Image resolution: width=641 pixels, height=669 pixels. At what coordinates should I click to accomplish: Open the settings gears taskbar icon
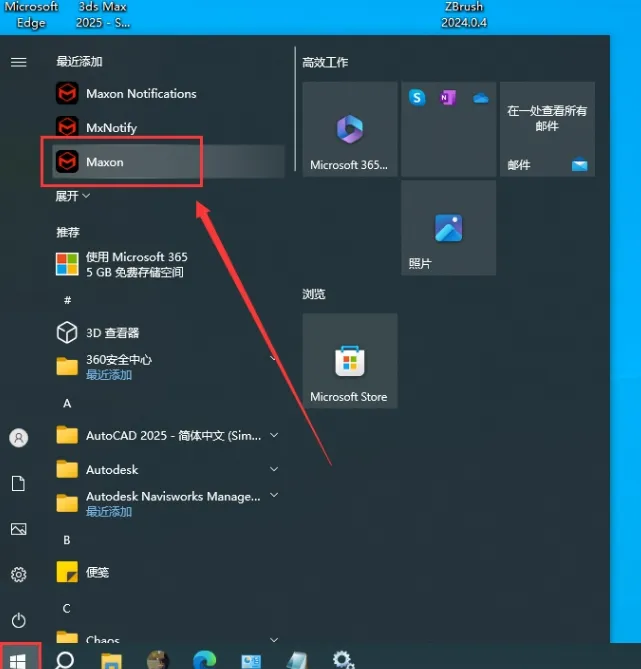click(344, 660)
